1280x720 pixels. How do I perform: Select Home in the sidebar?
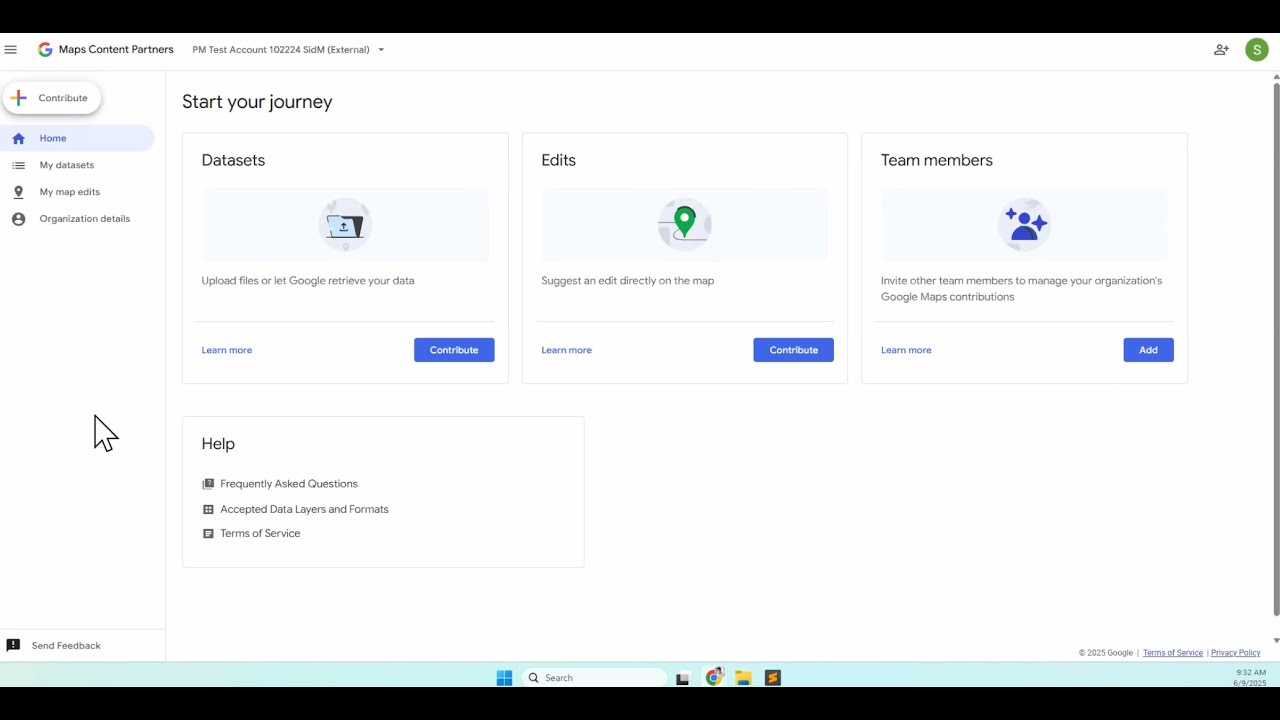(77, 138)
